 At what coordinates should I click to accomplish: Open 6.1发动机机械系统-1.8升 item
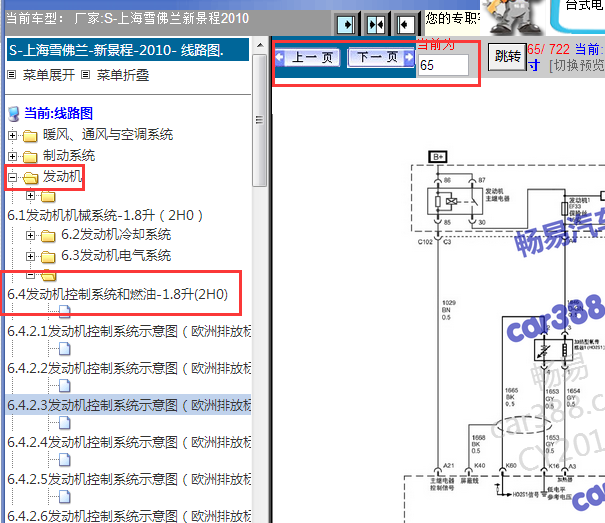105,215
